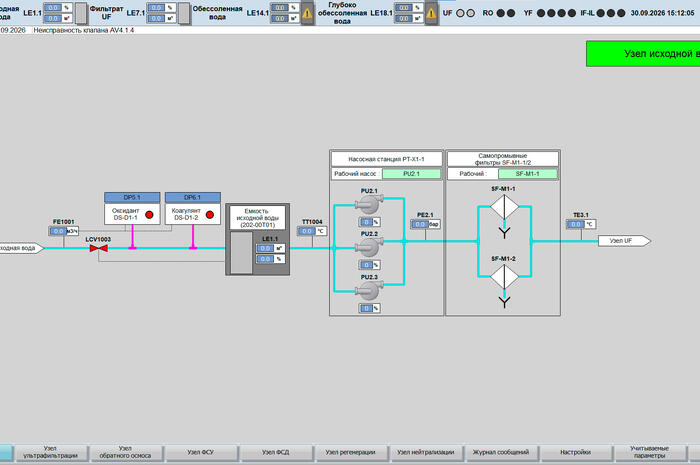Click drain symbol below filter SF-M1-2
The image size is (700, 465).
click(504, 302)
